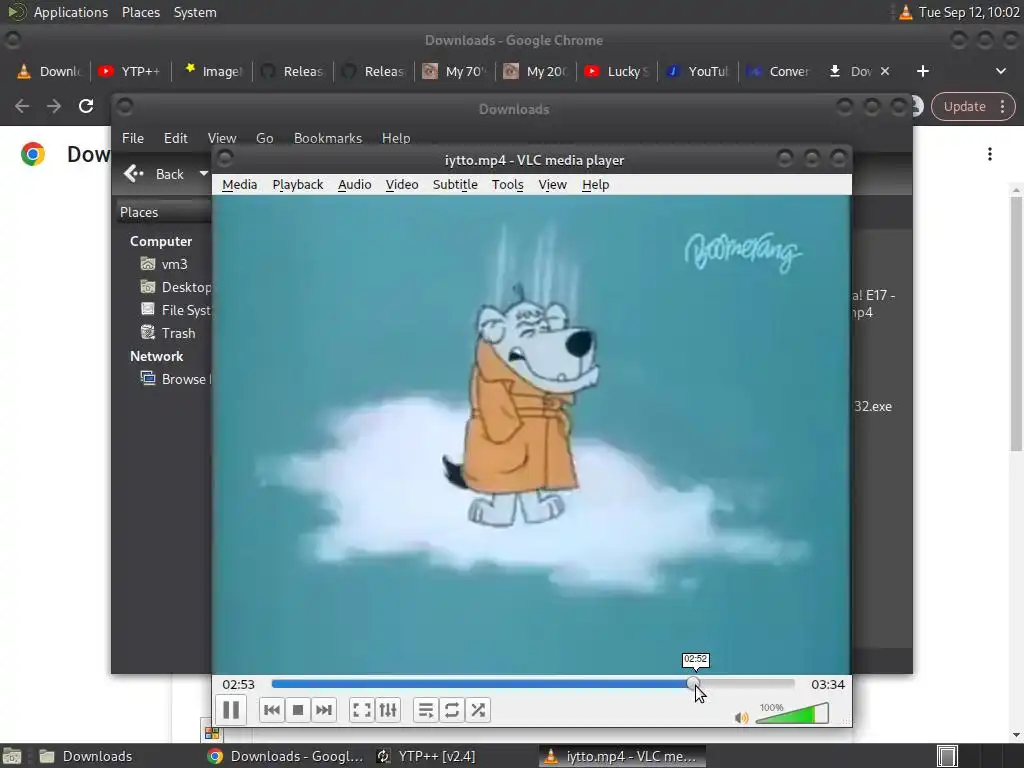Switch to Lucky YouTube Chrome tab
1024x768 pixels.
(x=616, y=71)
